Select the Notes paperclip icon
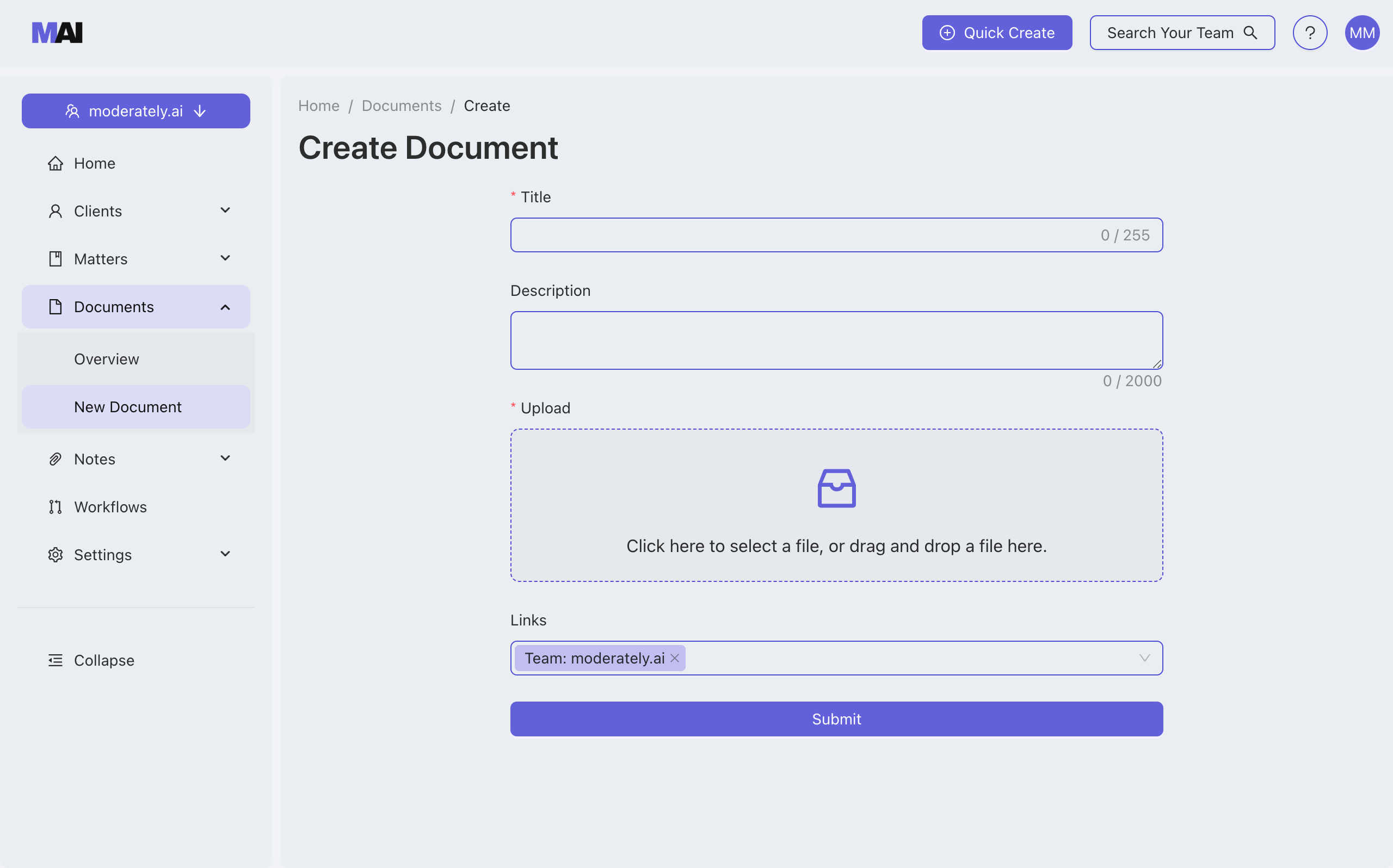The width and height of the screenshot is (1393, 868). (55, 458)
